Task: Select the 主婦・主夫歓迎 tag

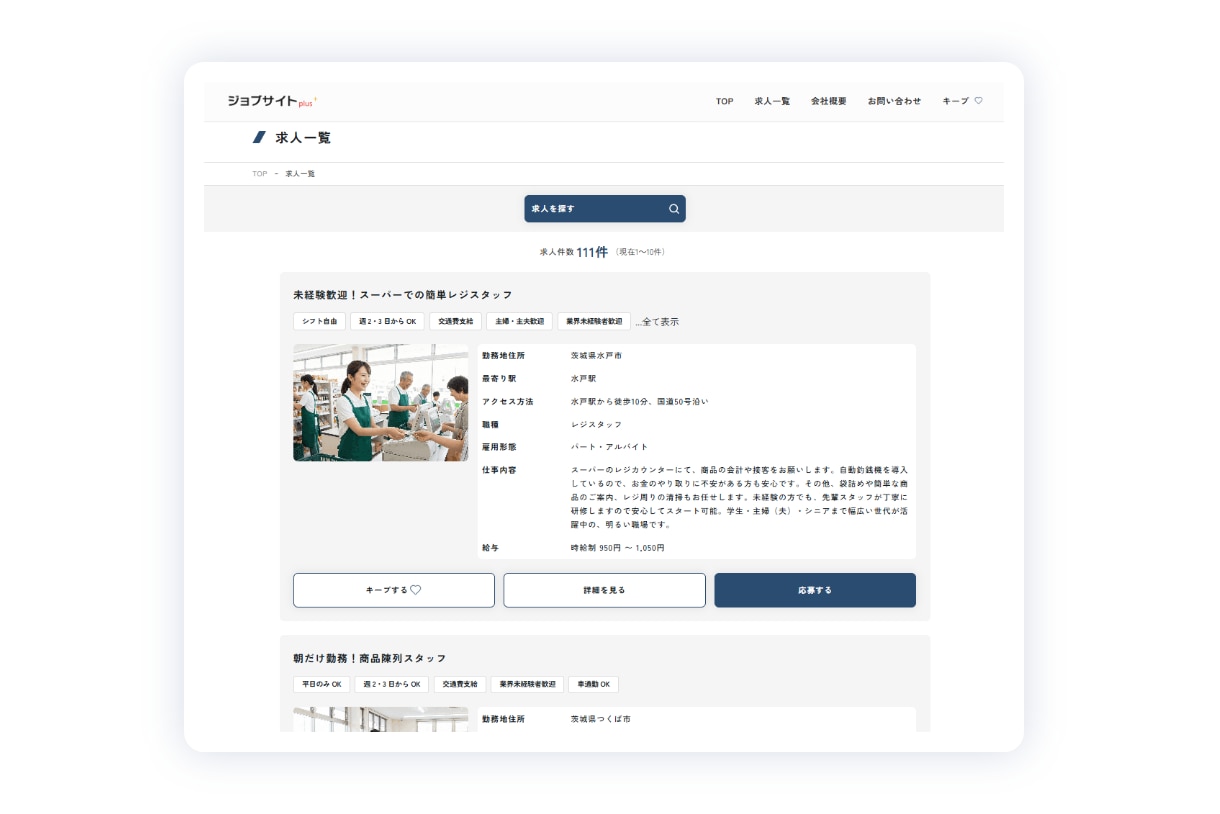Action: pyautogui.click(x=519, y=322)
